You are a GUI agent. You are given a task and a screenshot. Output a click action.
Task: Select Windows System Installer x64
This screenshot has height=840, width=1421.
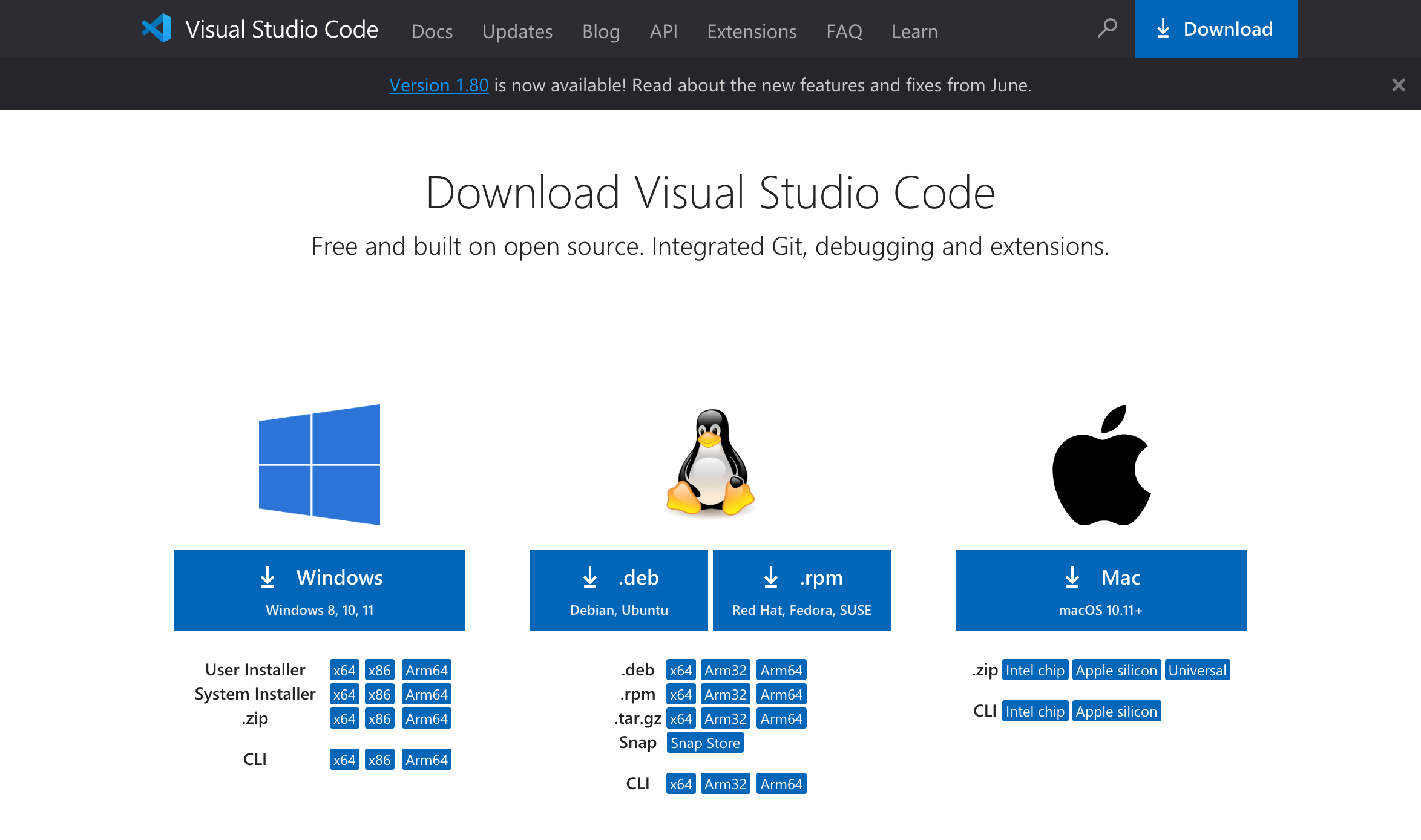coord(344,694)
